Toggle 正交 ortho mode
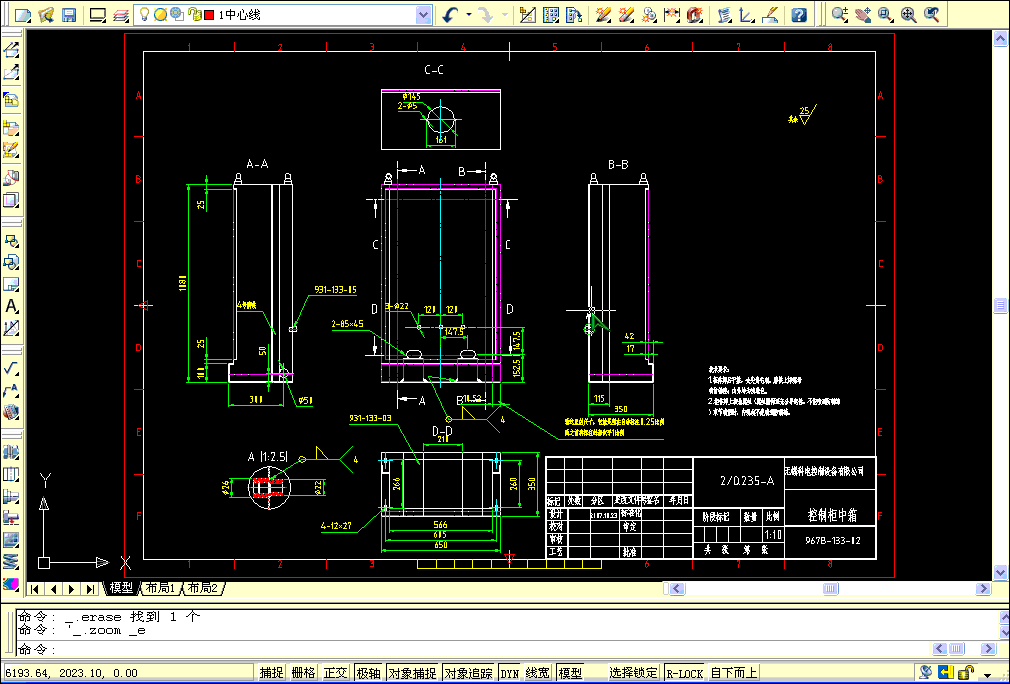1010x684 pixels. tap(335, 673)
